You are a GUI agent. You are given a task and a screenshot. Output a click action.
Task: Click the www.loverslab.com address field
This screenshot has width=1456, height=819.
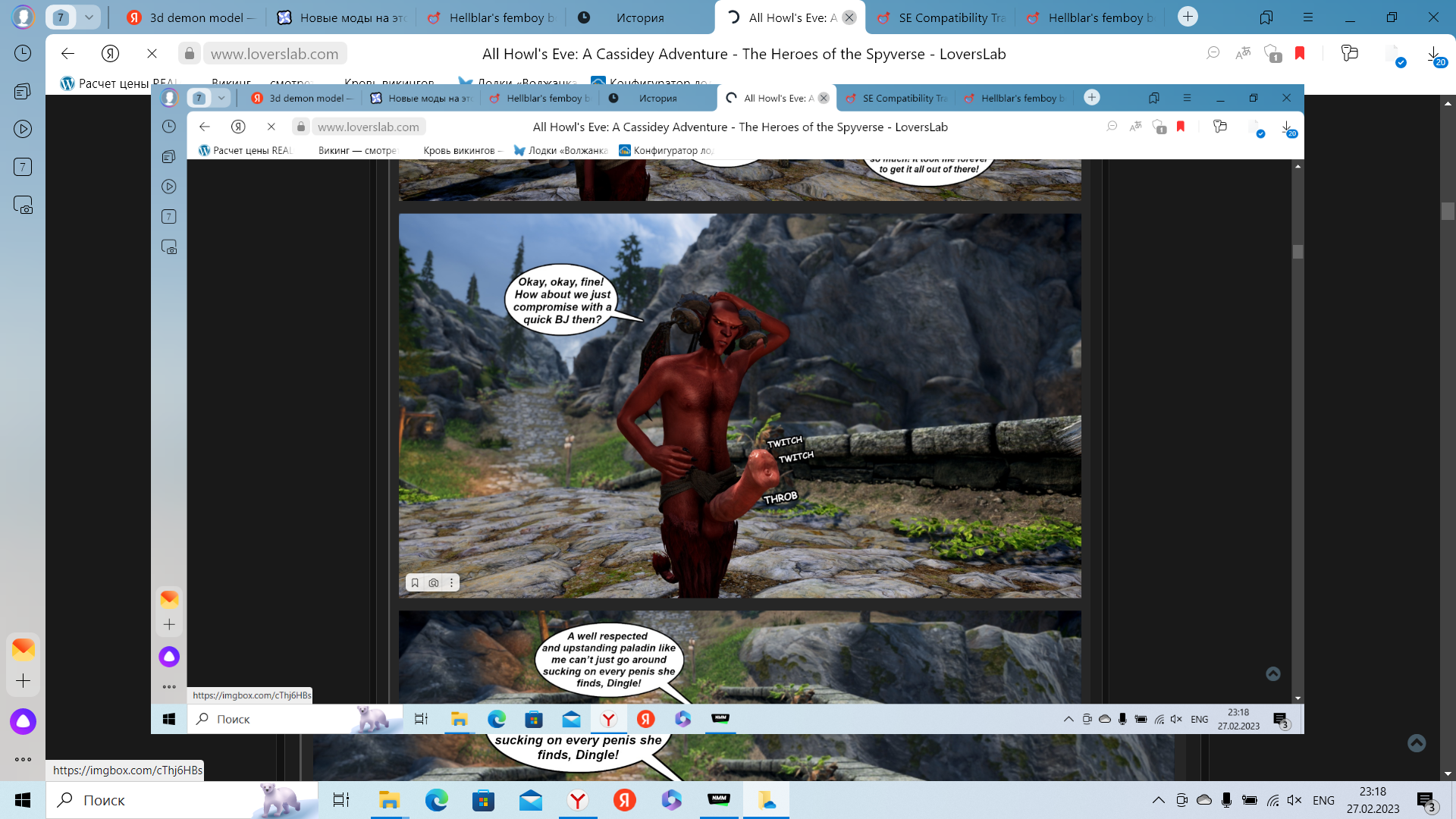(x=275, y=53)
